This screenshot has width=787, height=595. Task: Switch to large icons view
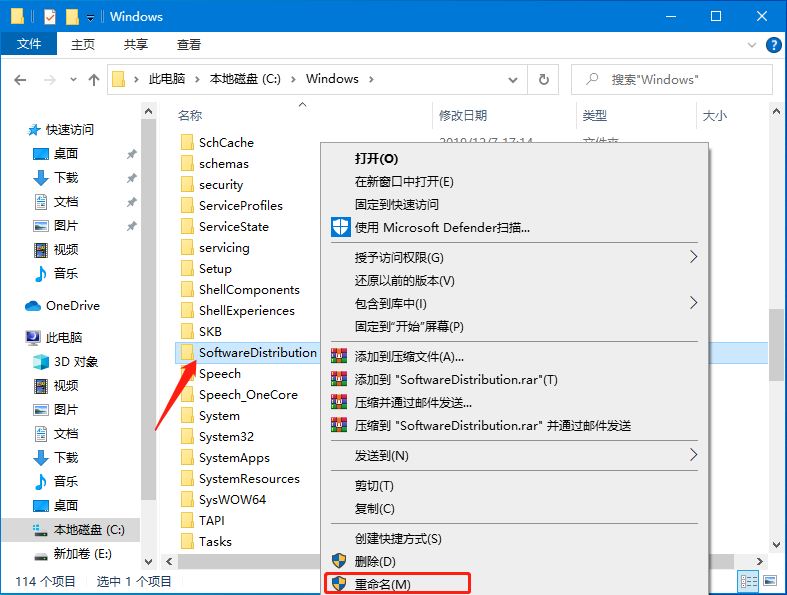pos(770,581)
